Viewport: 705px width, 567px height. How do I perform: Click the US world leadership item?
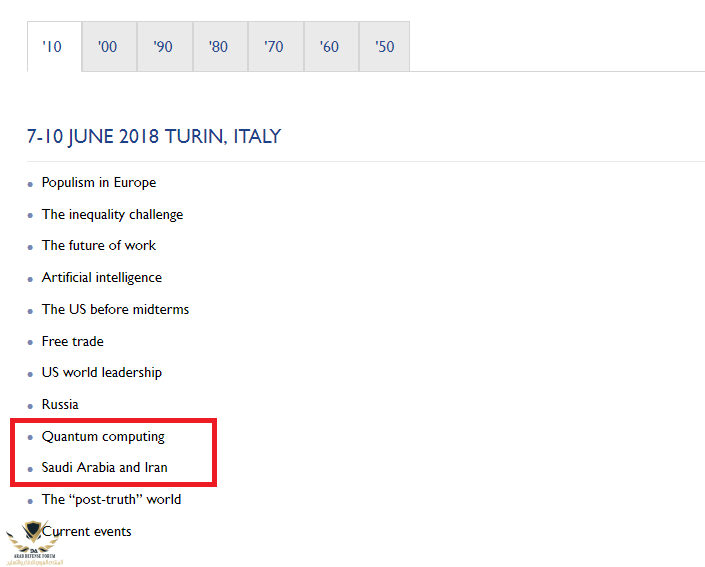tap(101, 373)
